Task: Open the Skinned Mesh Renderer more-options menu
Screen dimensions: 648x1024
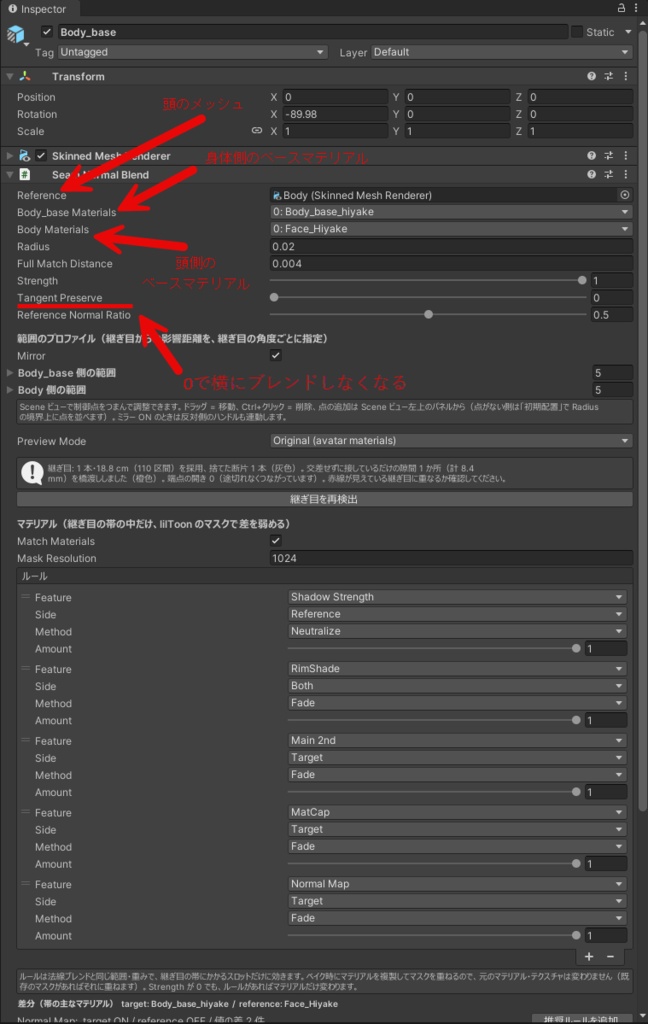Action: (626, 155)
